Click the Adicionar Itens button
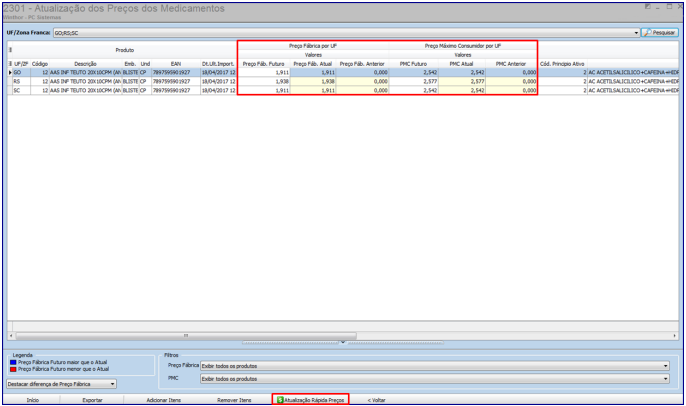 pyautogui.click(x=163, y=400)
